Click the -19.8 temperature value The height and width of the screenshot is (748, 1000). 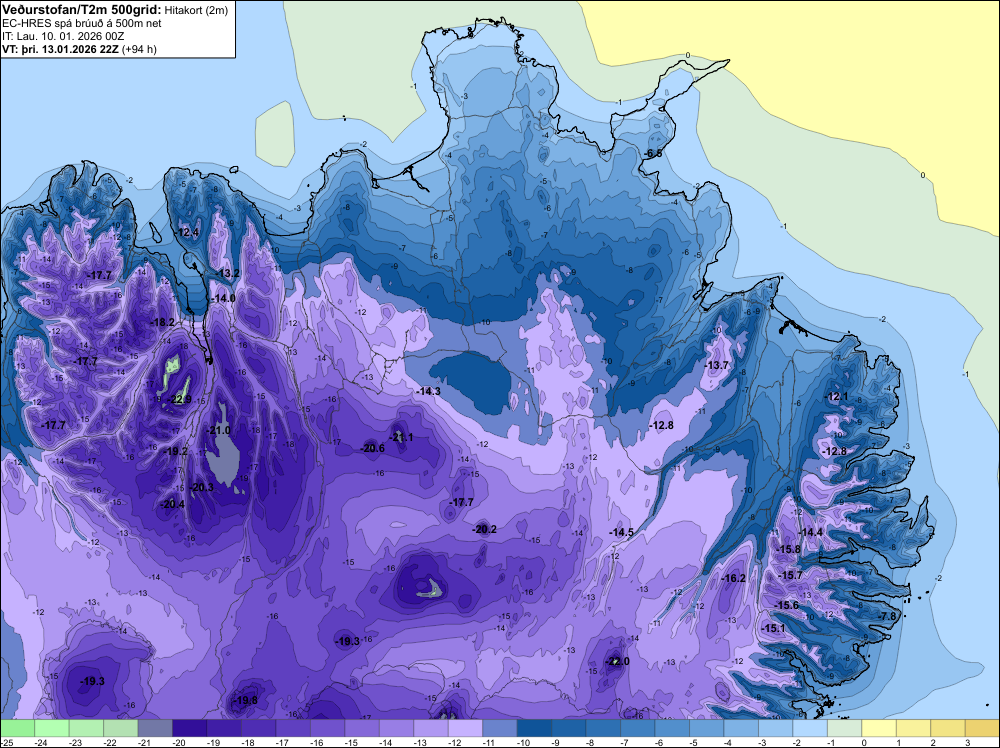pos(246,700)
